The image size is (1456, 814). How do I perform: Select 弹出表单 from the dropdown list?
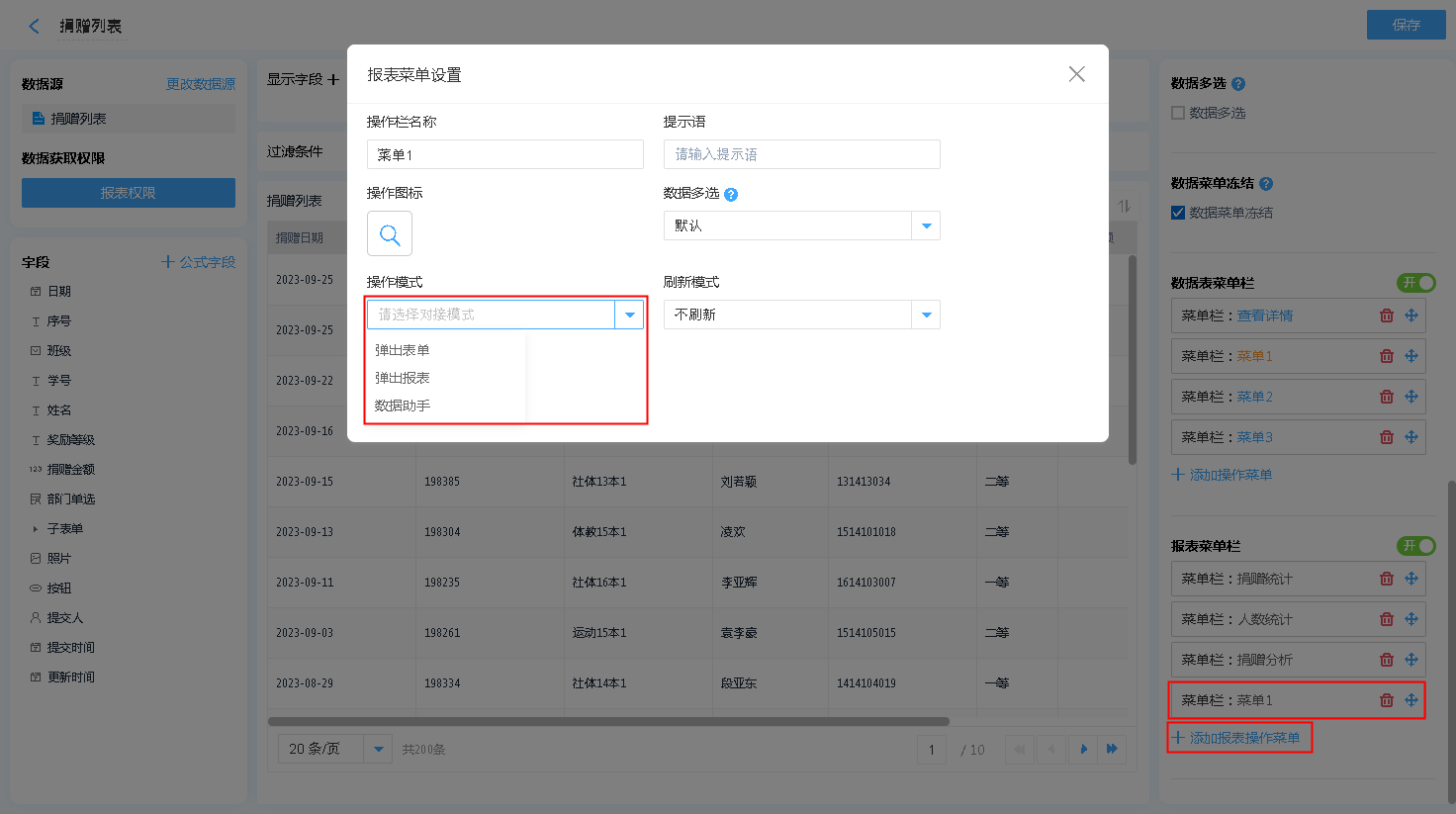click(x=403, y=350)
